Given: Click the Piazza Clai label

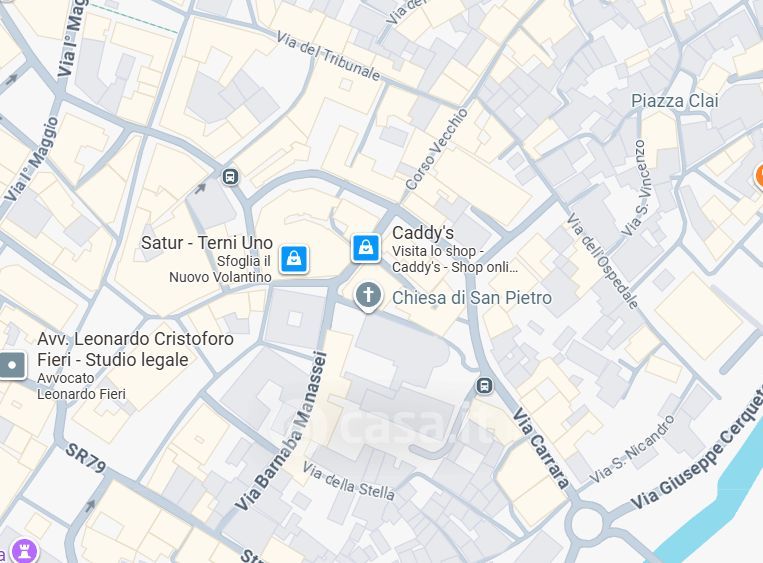Looking at the screenshot, I should 674,101.
